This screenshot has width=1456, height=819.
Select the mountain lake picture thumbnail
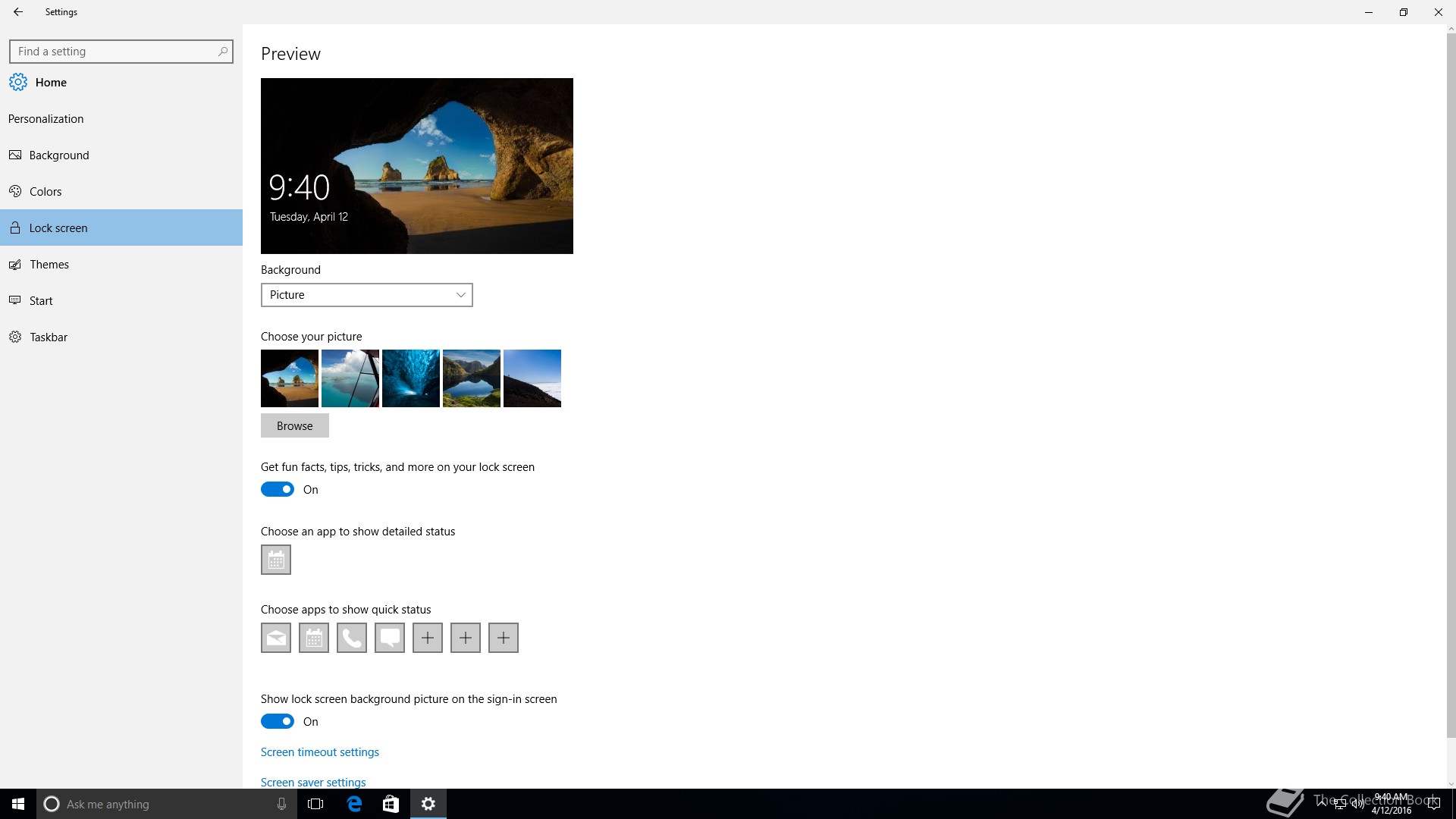472,378
